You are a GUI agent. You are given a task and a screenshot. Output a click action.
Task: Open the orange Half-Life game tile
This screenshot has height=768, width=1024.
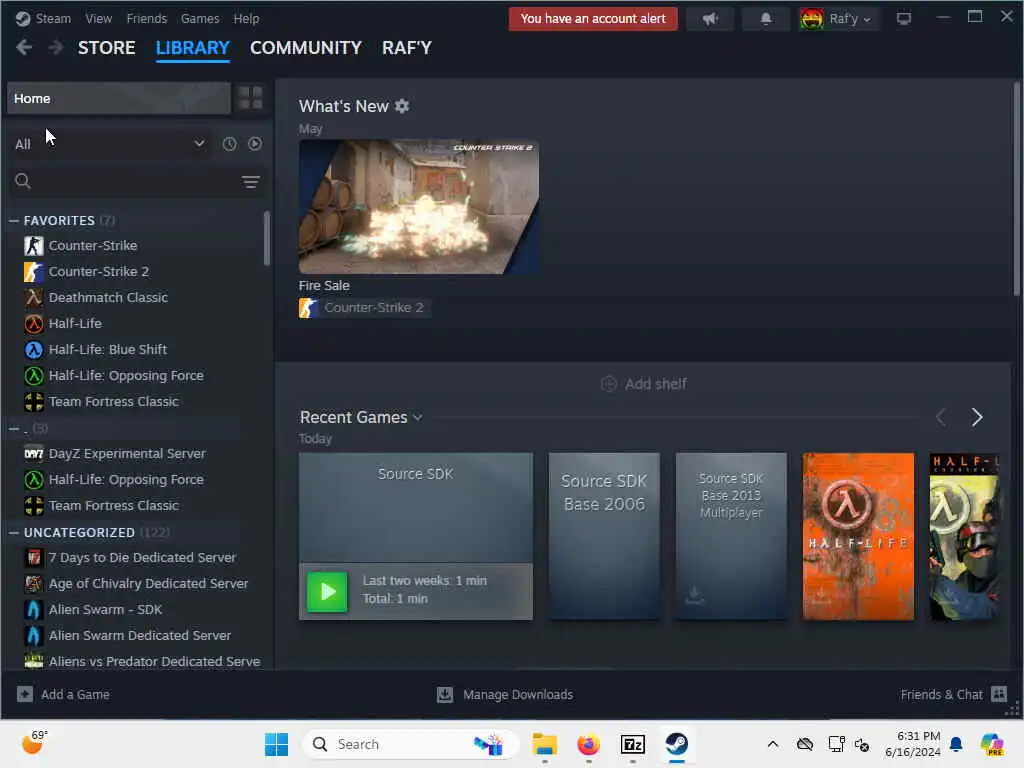(x=858, y=536)
